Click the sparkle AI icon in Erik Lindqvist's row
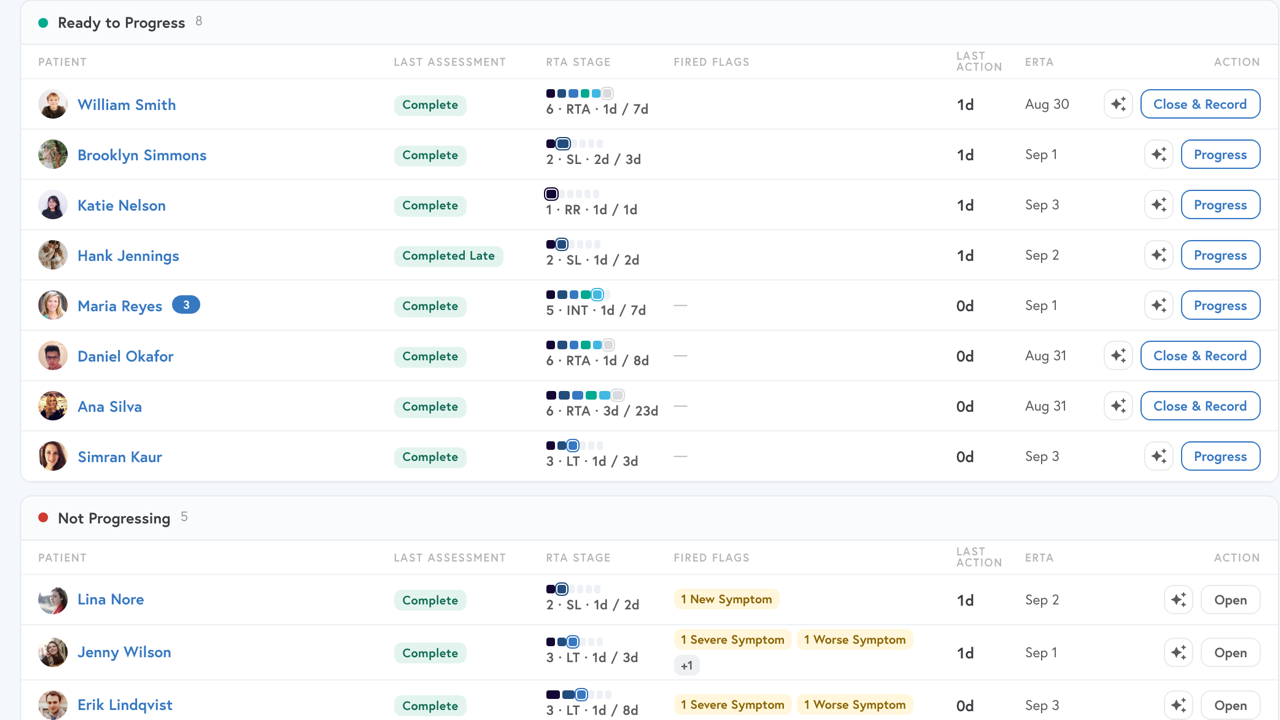The height and width of the screenshot is (720, 1280). [x=1178, y=705]
